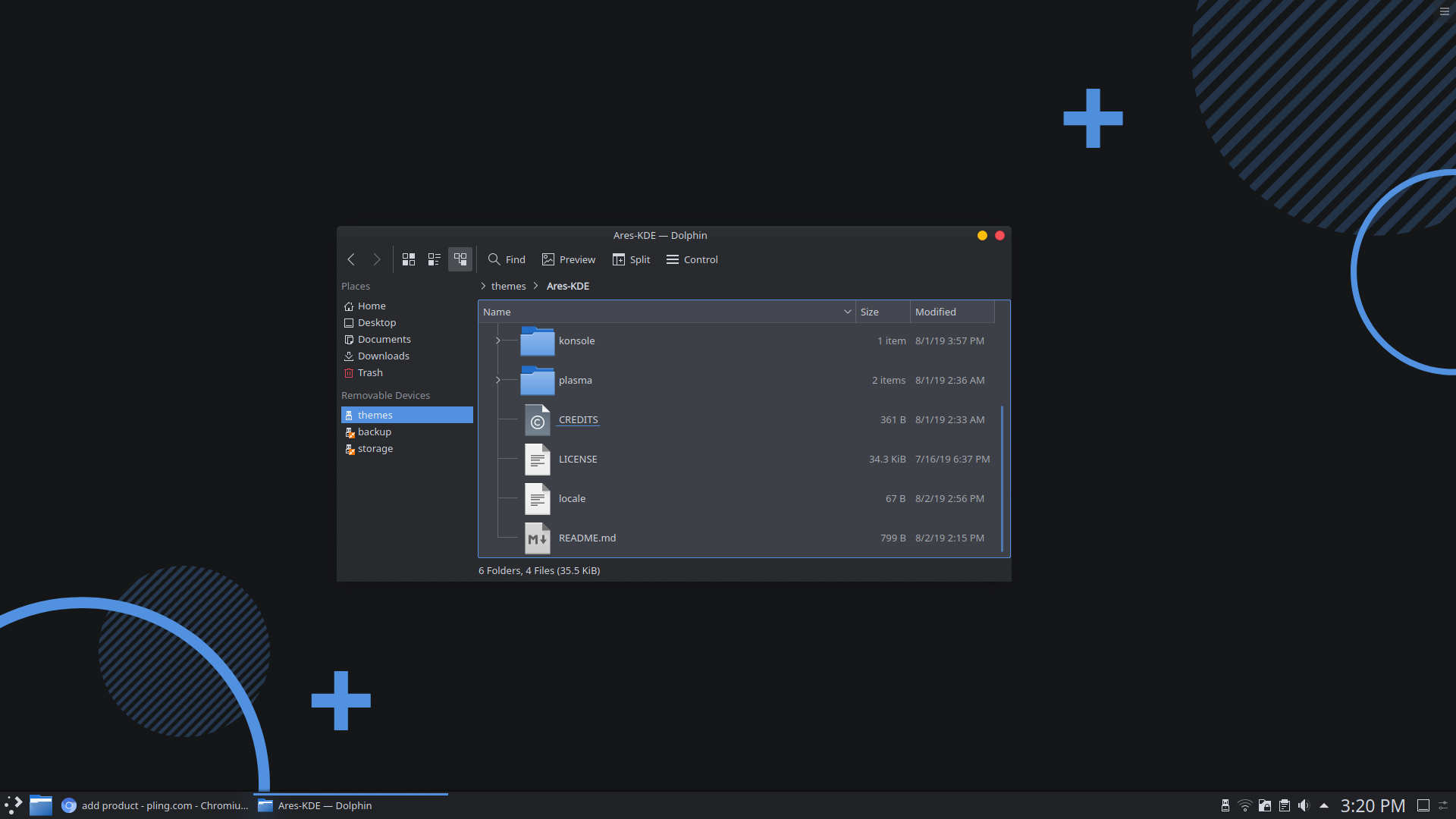This screenshot has height=819, width=1456.
Task: Switch to Details view mode
Action: click(x=460, y=259)
